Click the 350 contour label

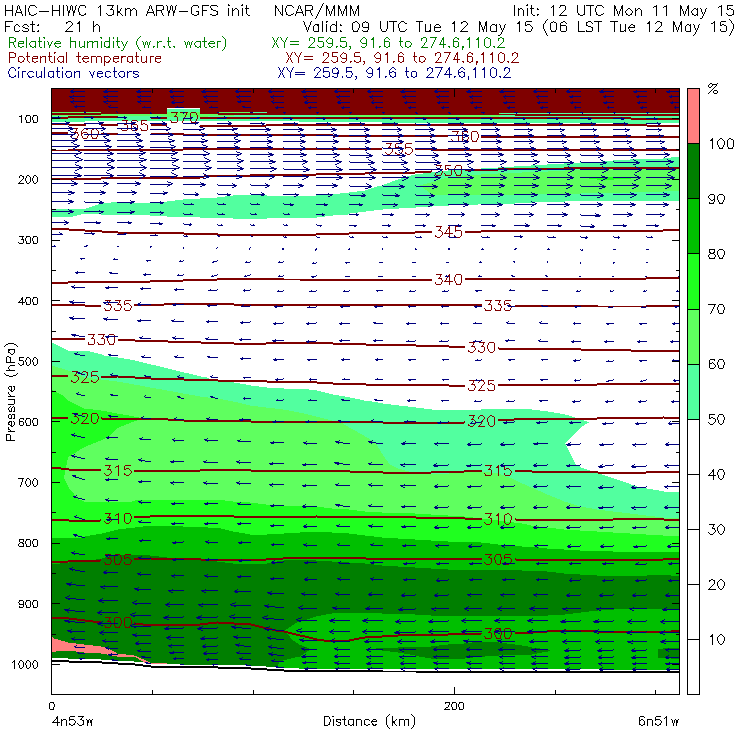coord(448,170)
